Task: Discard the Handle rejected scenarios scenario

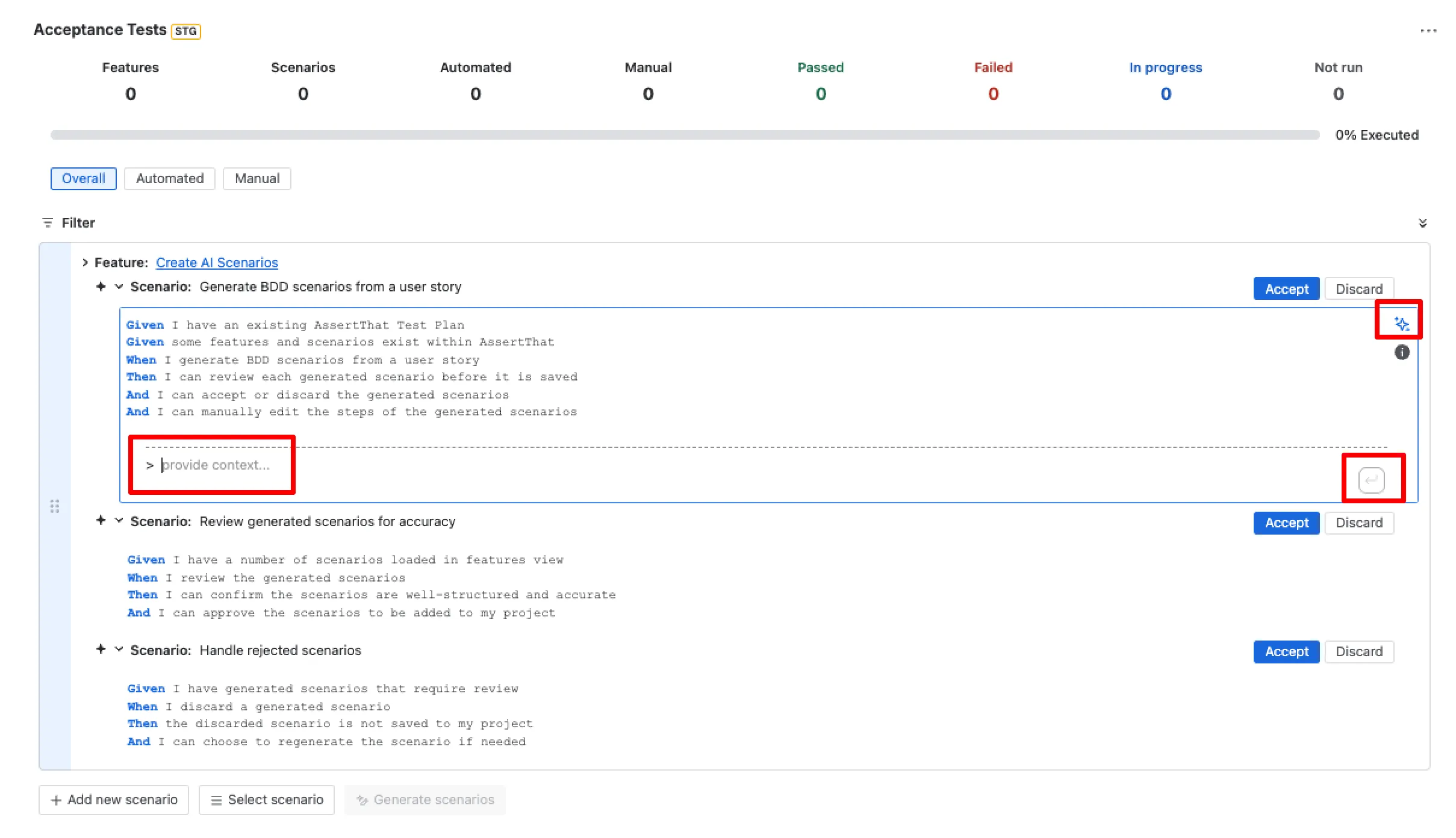Action: point(1359,651)
